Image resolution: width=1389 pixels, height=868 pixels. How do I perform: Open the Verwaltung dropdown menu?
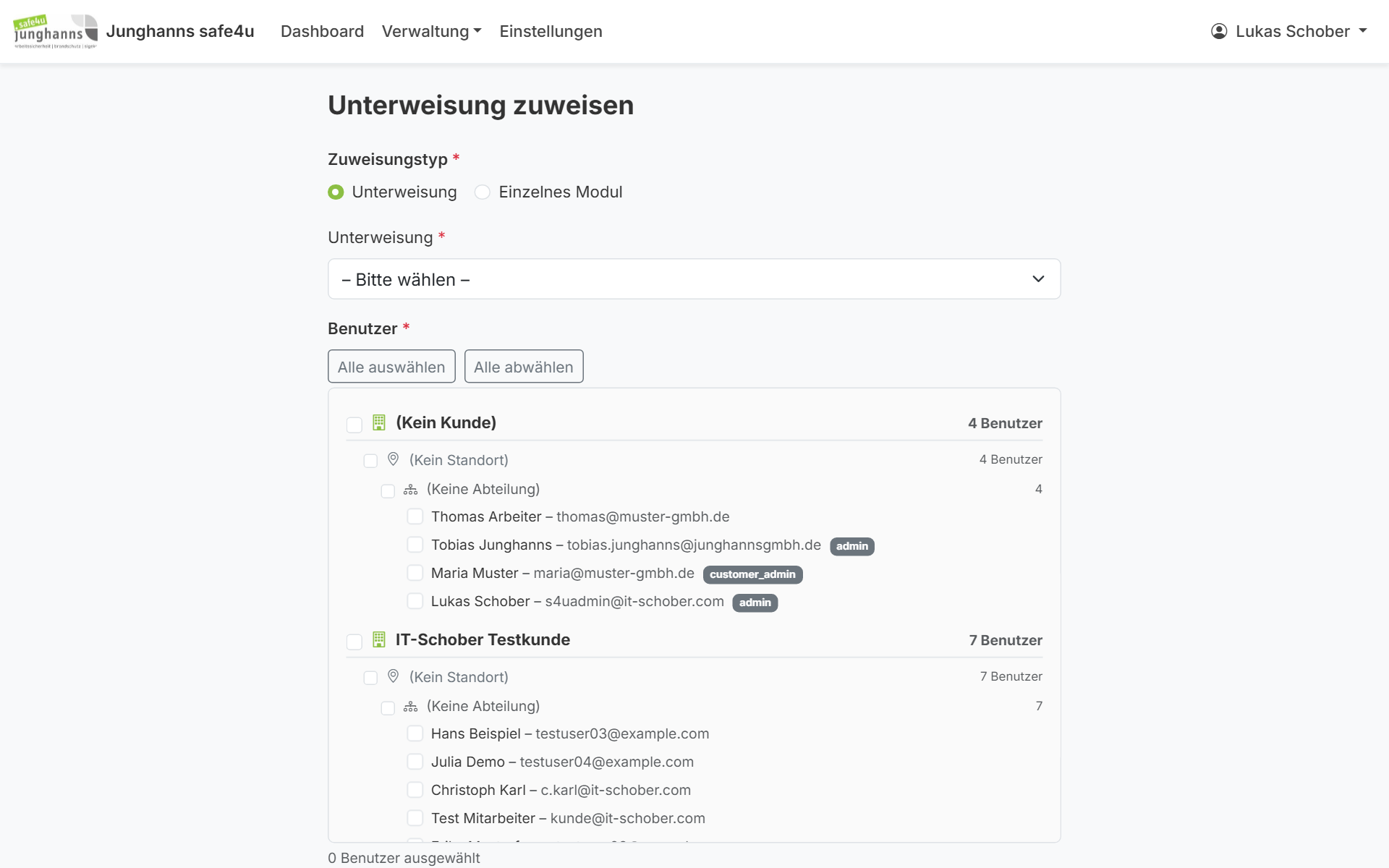tap(432, 31)
